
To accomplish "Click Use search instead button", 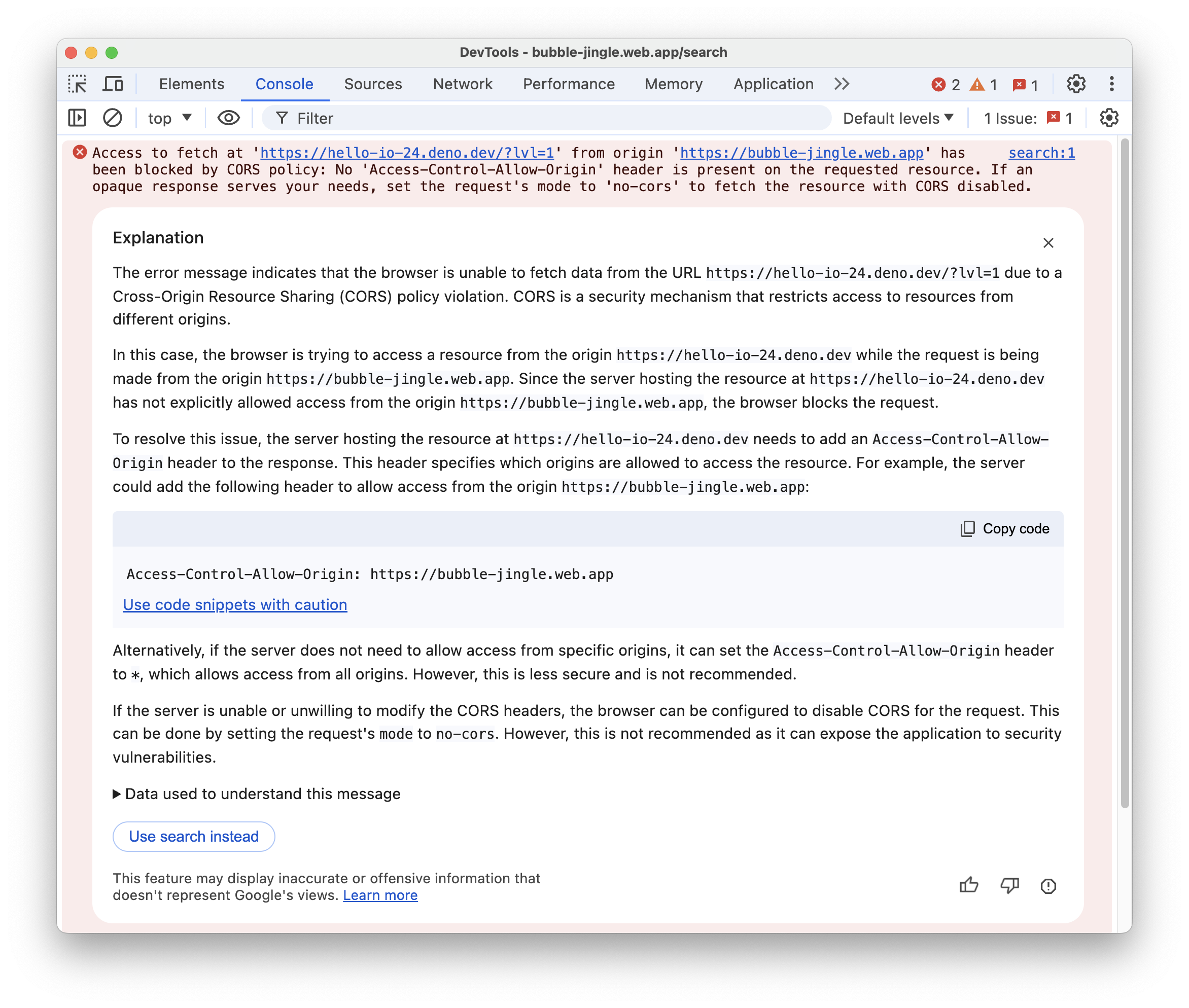I will [x=194, y=836].
